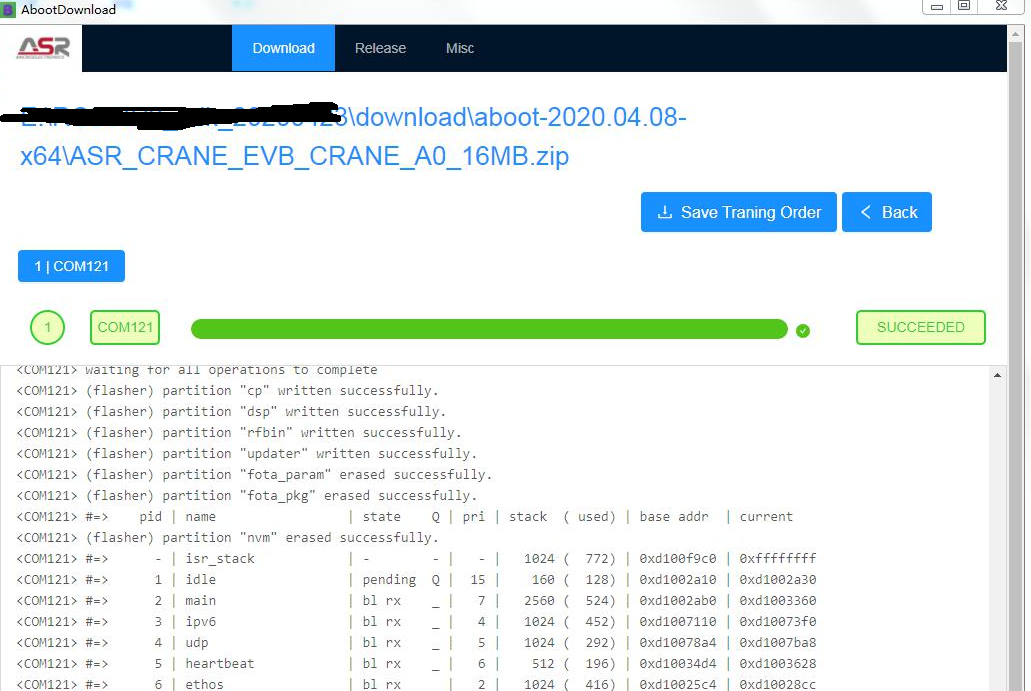Click the SUCCEEDED status badge
The height and width of the screenshot is (691, 1031).
(x=920, y=327)
